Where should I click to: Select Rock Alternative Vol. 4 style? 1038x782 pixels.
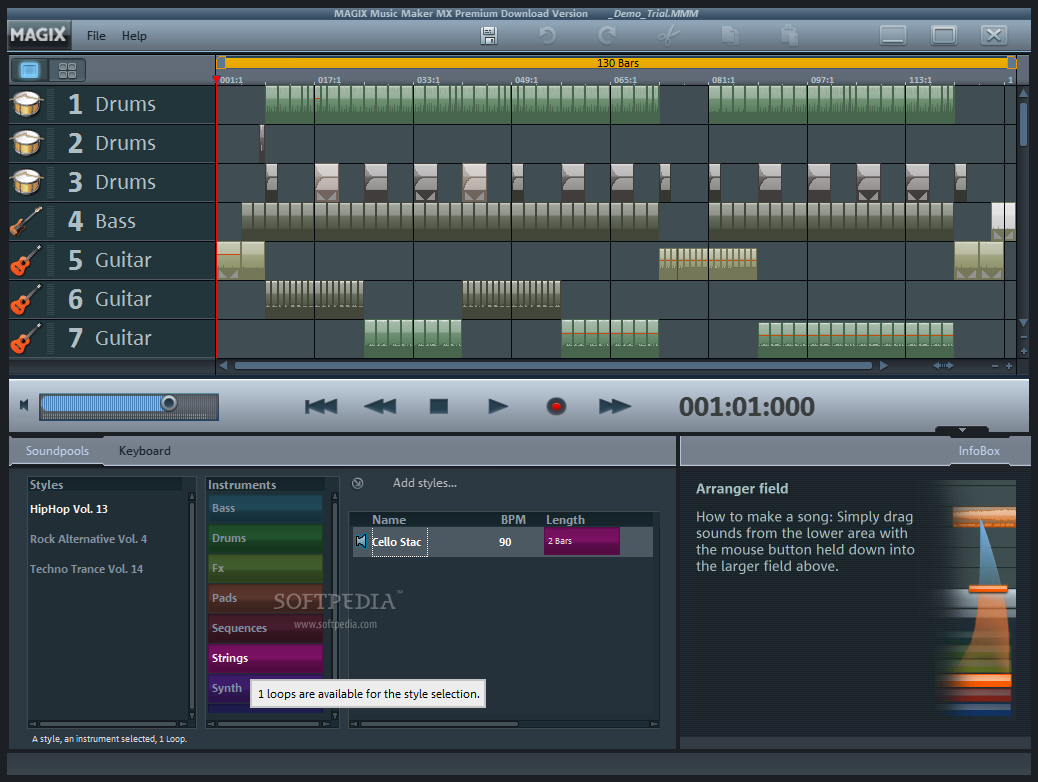(x=88, y=539)
